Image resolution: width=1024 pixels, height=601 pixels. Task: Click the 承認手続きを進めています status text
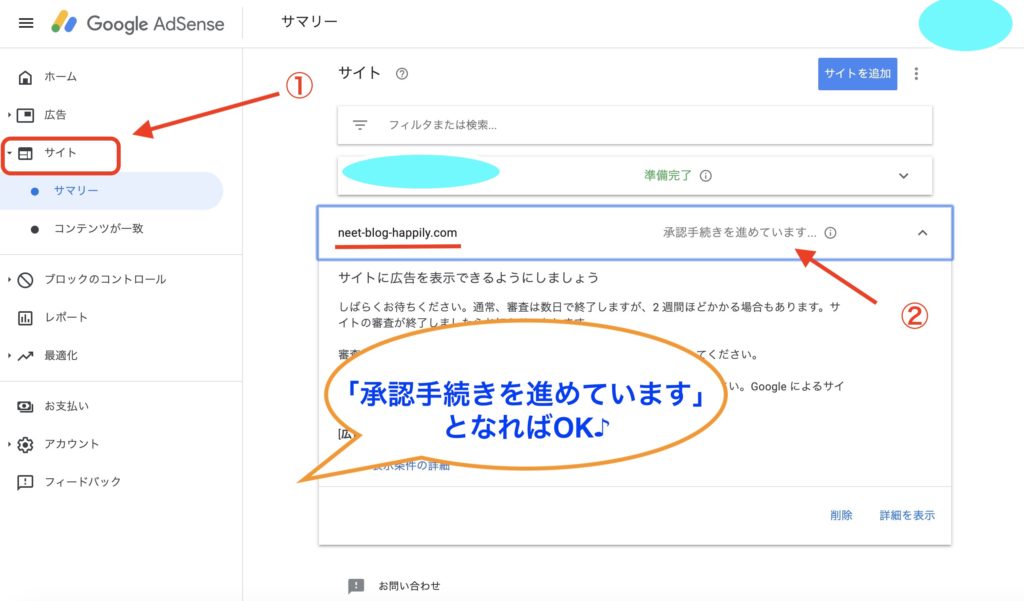tap(740, 233)
